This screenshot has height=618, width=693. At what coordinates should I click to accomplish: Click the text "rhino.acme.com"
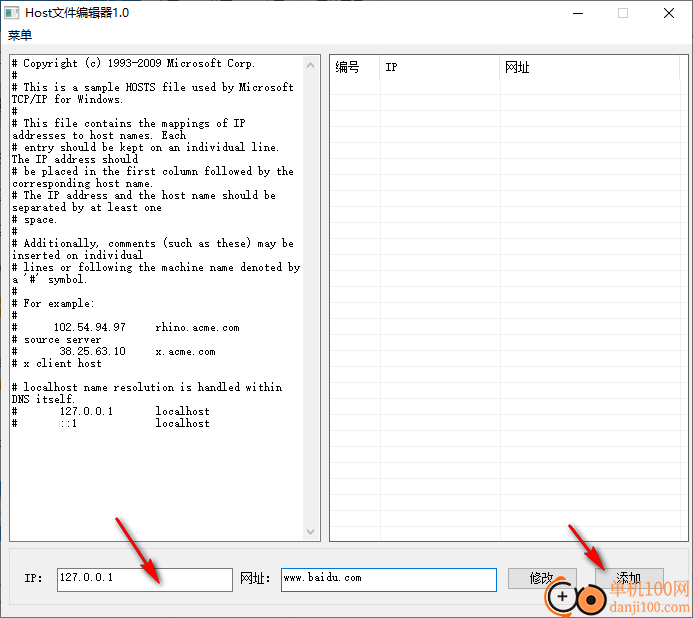(198, 328)
